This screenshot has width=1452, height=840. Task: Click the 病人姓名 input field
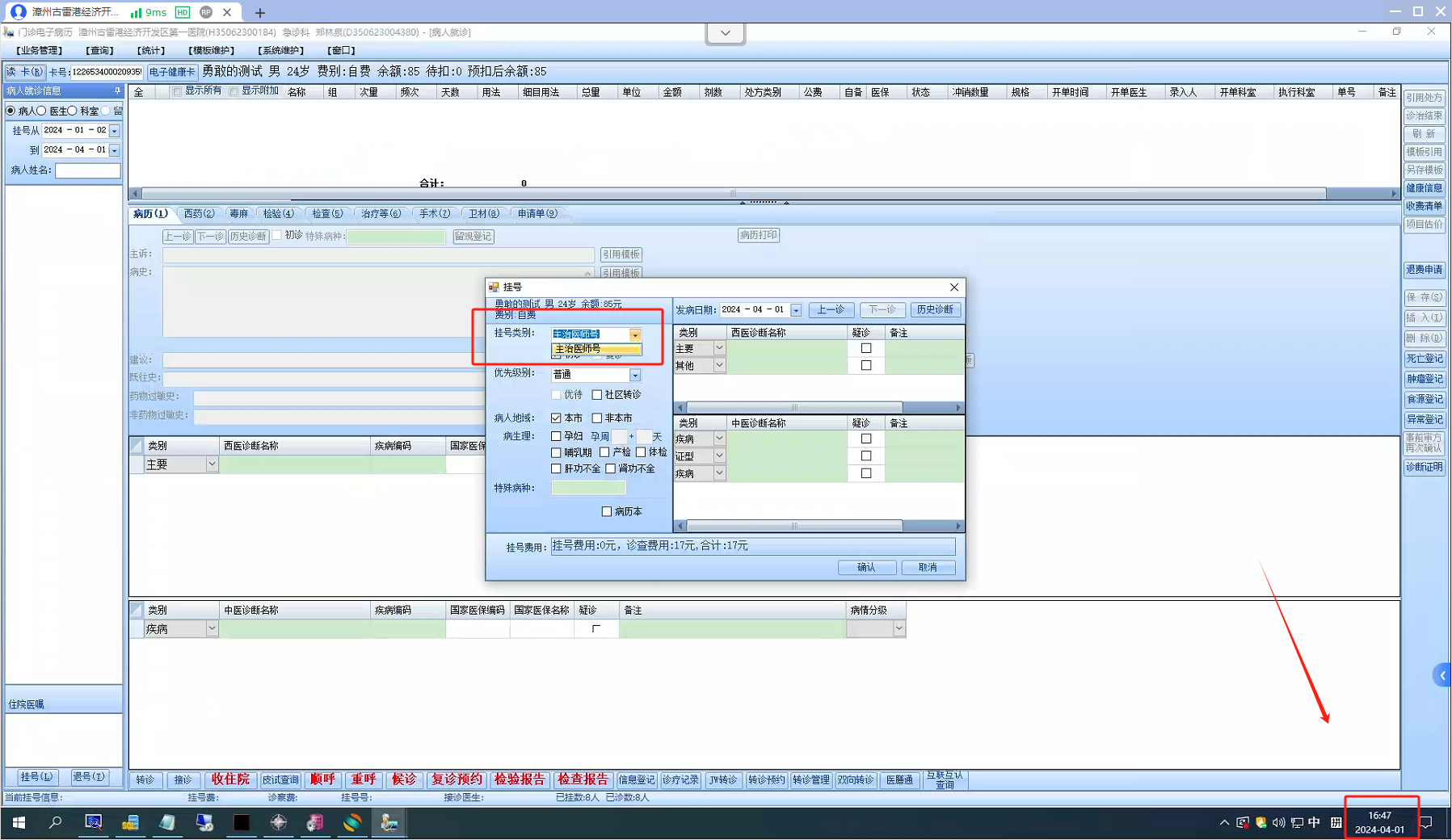tap(88, 170)
